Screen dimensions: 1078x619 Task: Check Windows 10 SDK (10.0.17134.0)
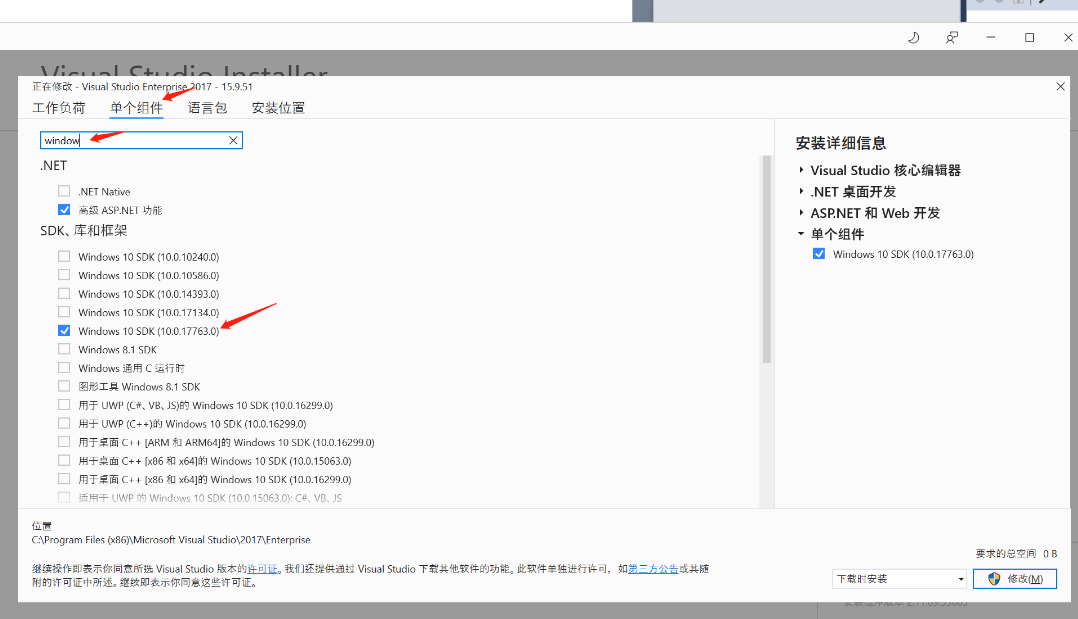point(64,312)
